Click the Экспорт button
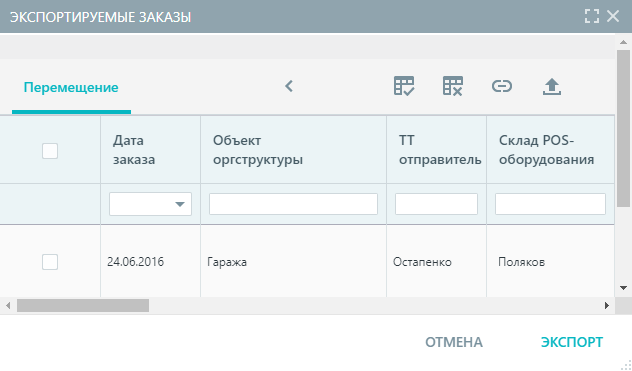Viewport: 632px width, 371px height. 572,342
